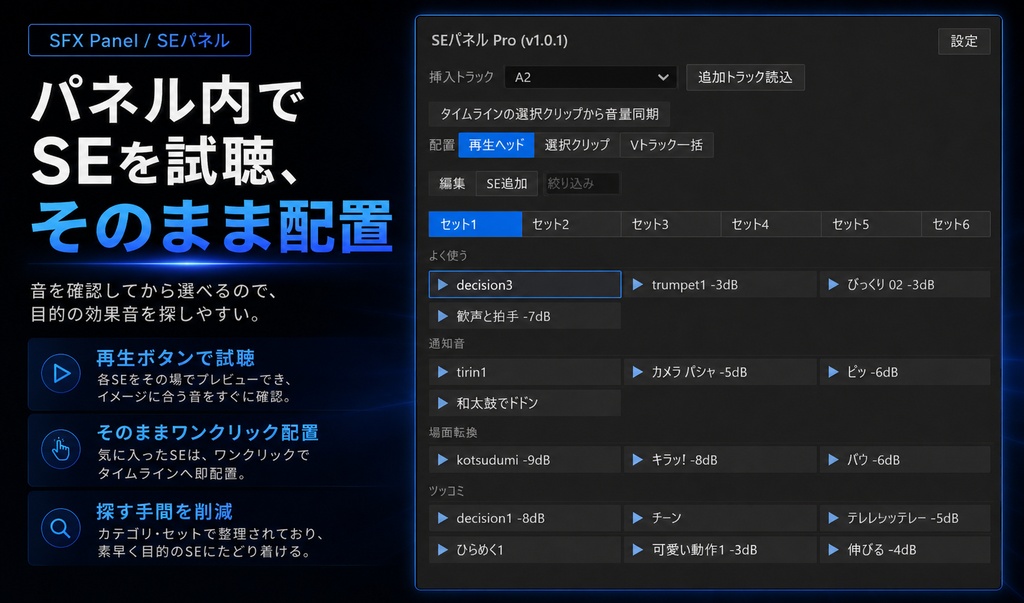Screen dimensions: 1024x603
Task: Click the SE追加 button
Action: pos(507,184)
